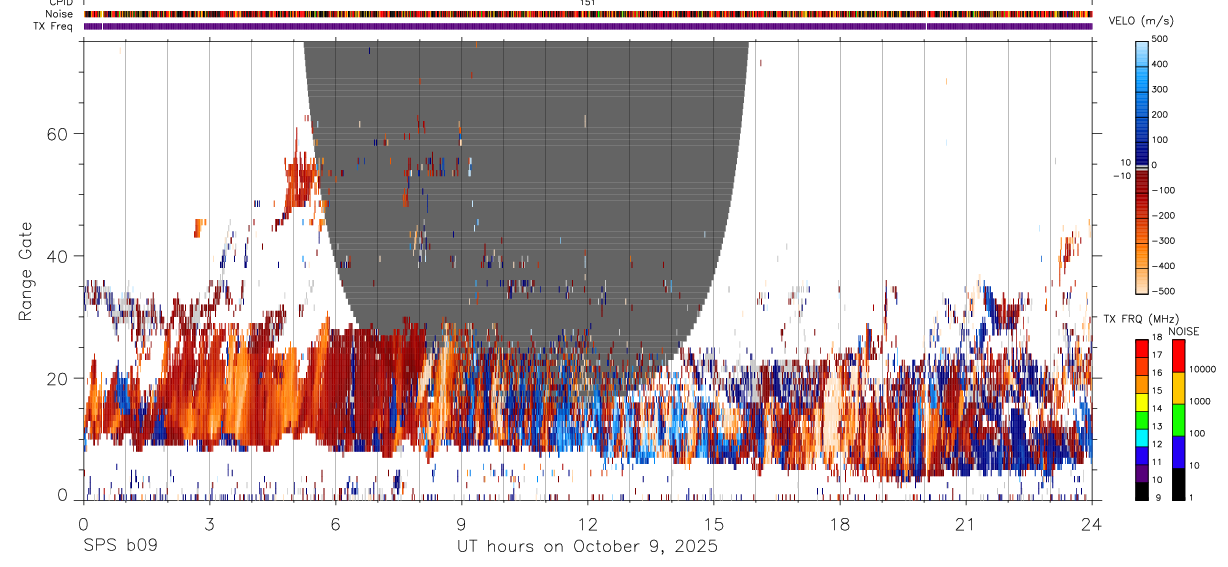Click the 0 tick on the Range Gate axis

65,494
